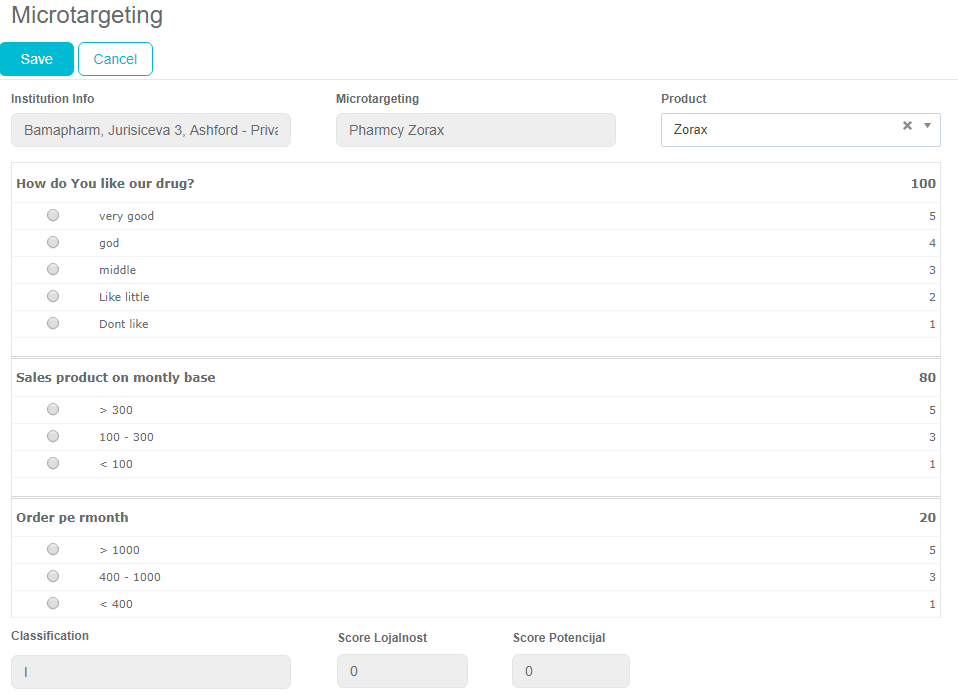Image resolution: width=958 pixels, height=696 pixels.
Task: Select the 'very good' radio option
Action: [53, 216]
